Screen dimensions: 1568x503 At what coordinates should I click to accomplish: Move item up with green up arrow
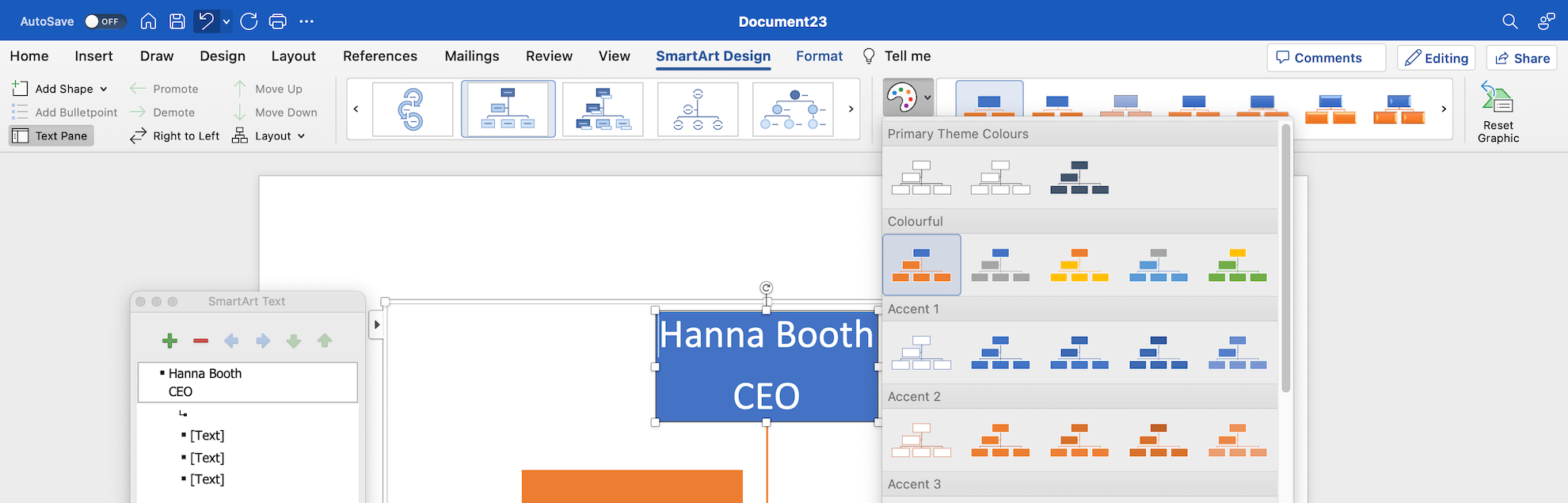coord(325,341)
